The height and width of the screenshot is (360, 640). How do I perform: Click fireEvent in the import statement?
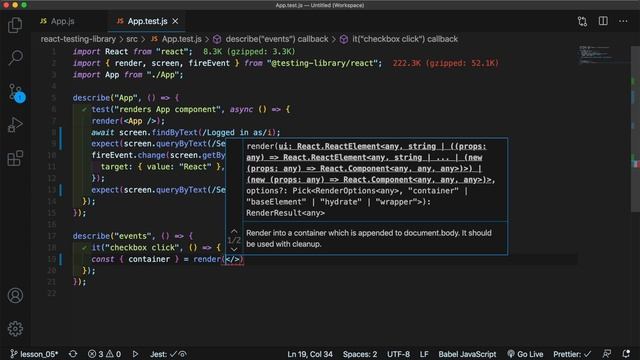tap(209, 63)
